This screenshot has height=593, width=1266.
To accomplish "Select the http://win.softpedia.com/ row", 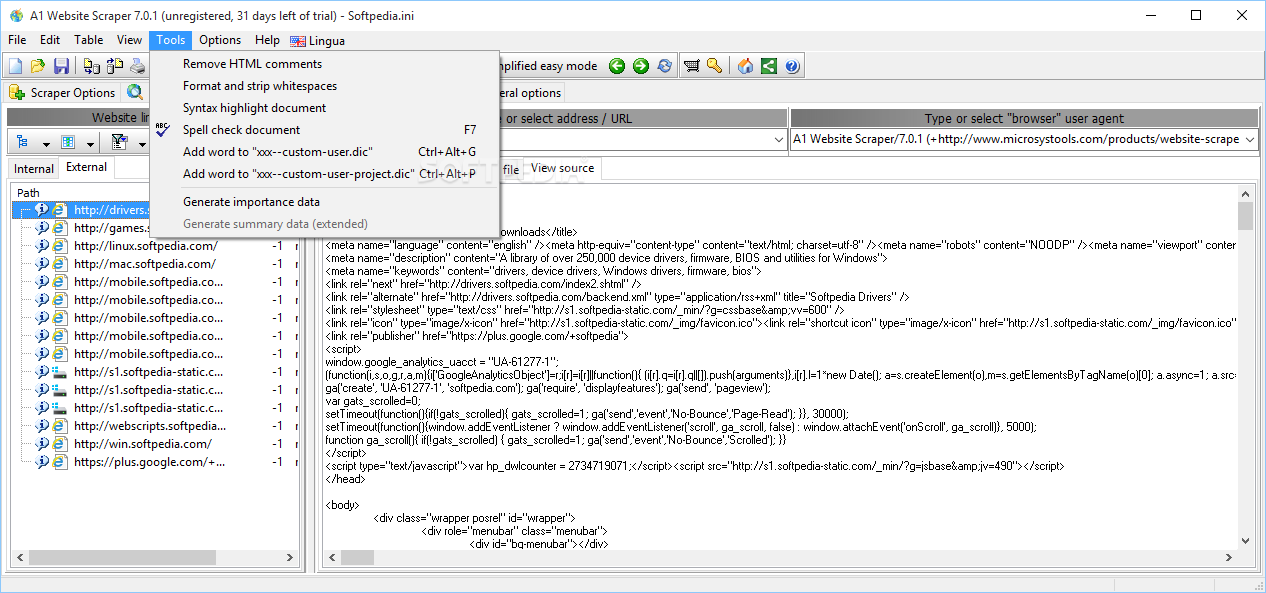I will [x=142, y=444].
